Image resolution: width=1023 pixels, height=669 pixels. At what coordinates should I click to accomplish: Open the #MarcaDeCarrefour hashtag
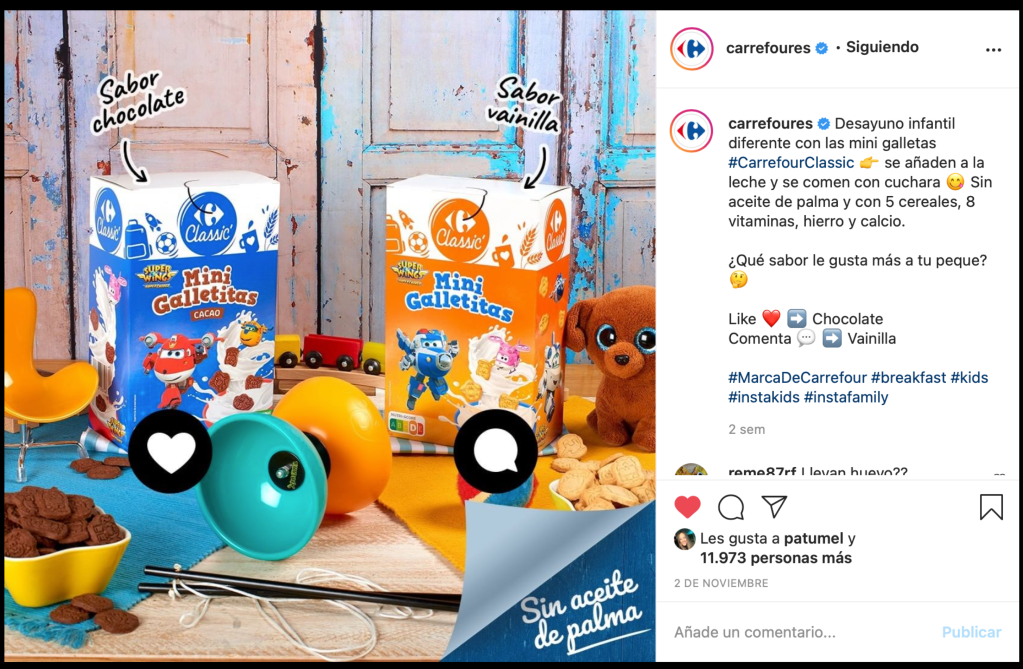[797, 377]
